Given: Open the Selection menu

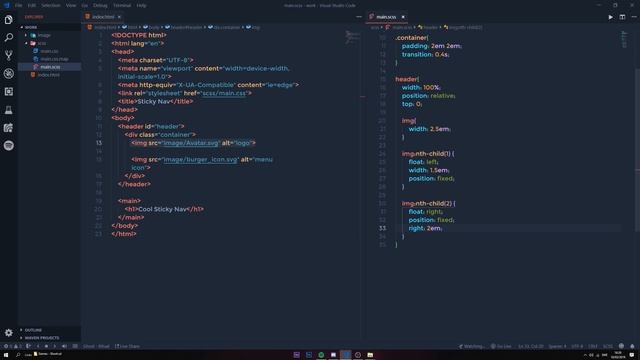Looking at the screenshot, I should tap(51, 5).
